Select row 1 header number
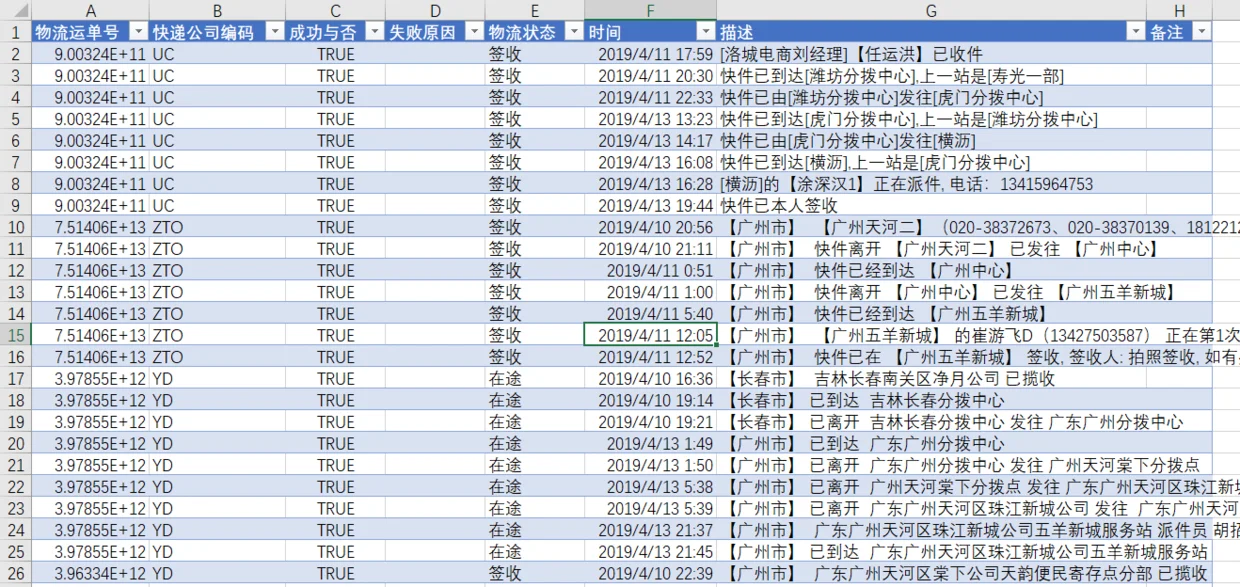The width and height of the screenshot is (1240, 587). pos(15,32)
